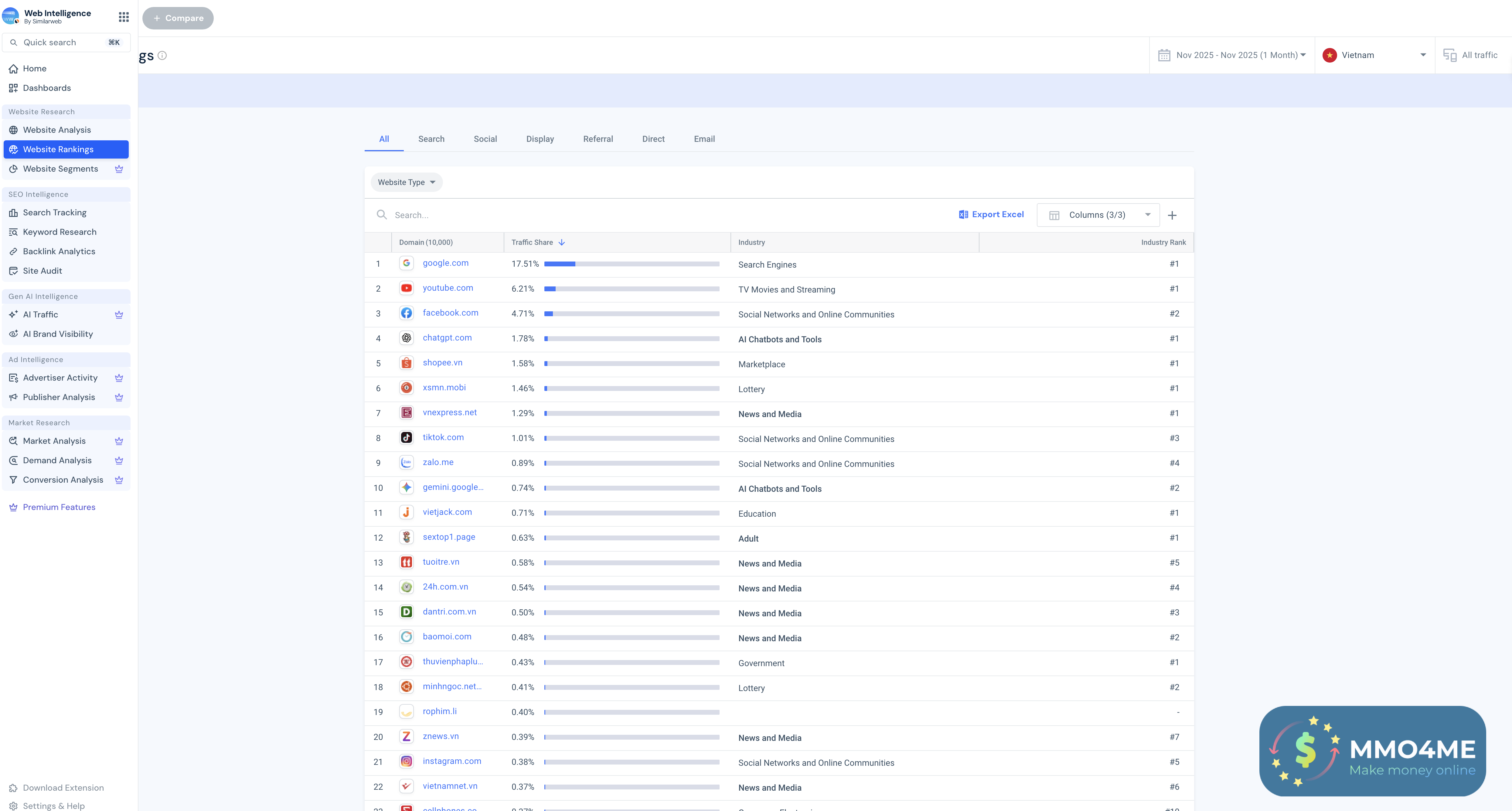Image resolution: width=1512 pixels, height=811 pixels.
Task: Open the apps grid icon
Action: pos(123,17)
